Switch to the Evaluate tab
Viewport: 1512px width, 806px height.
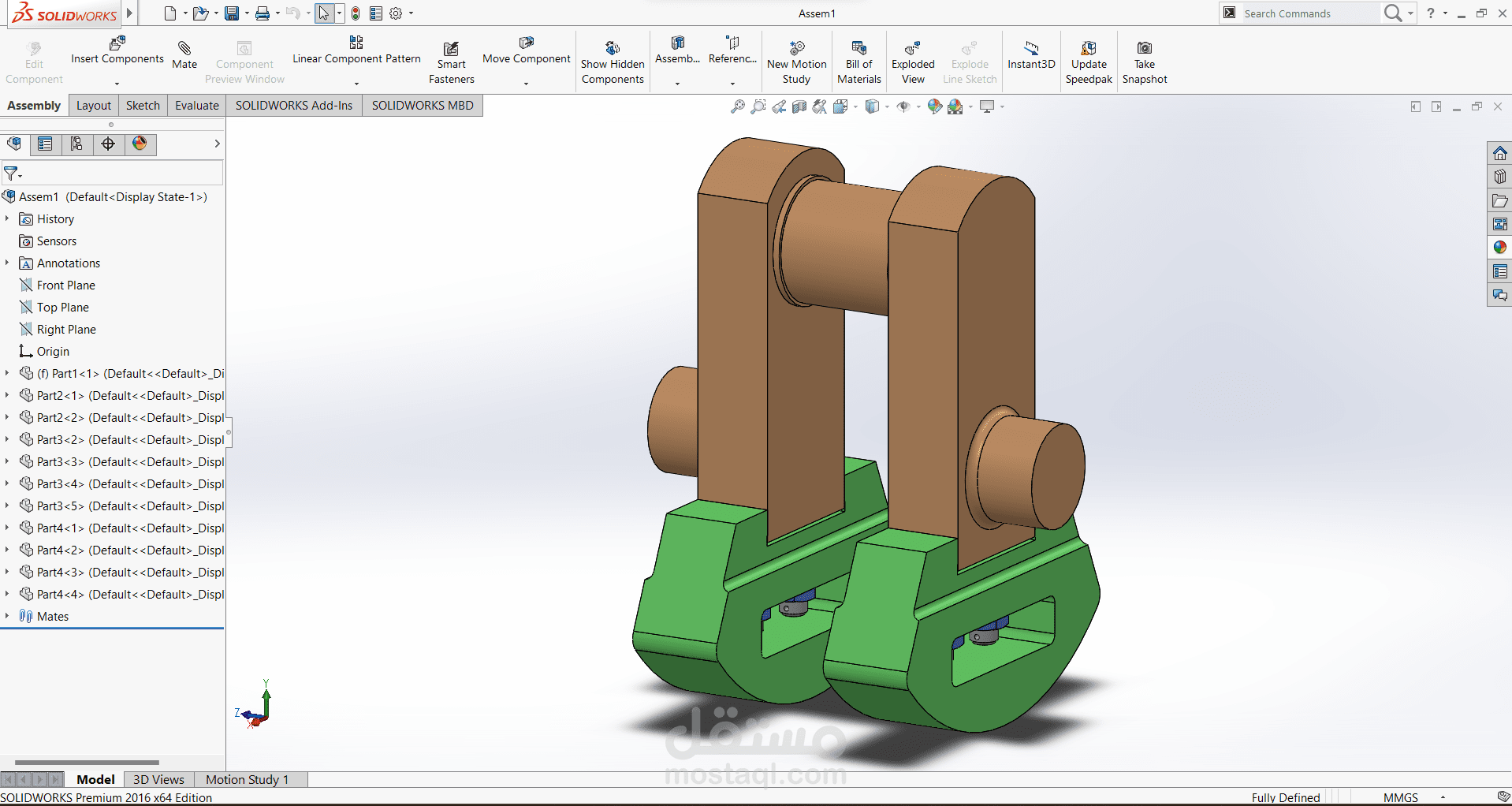[x=197, y=106]
